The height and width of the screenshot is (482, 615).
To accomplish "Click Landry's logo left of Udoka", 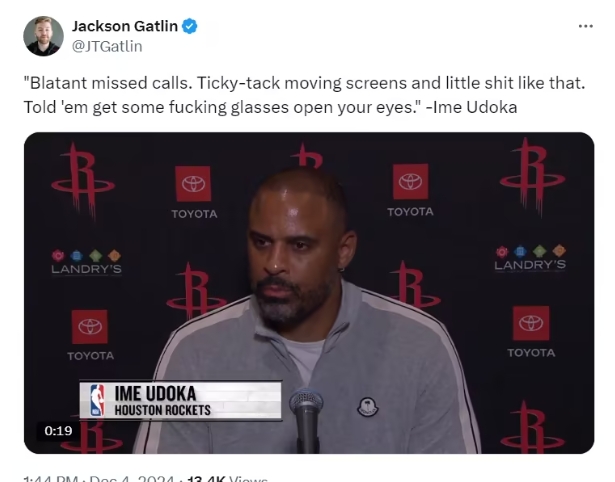I will pos(86,262).
